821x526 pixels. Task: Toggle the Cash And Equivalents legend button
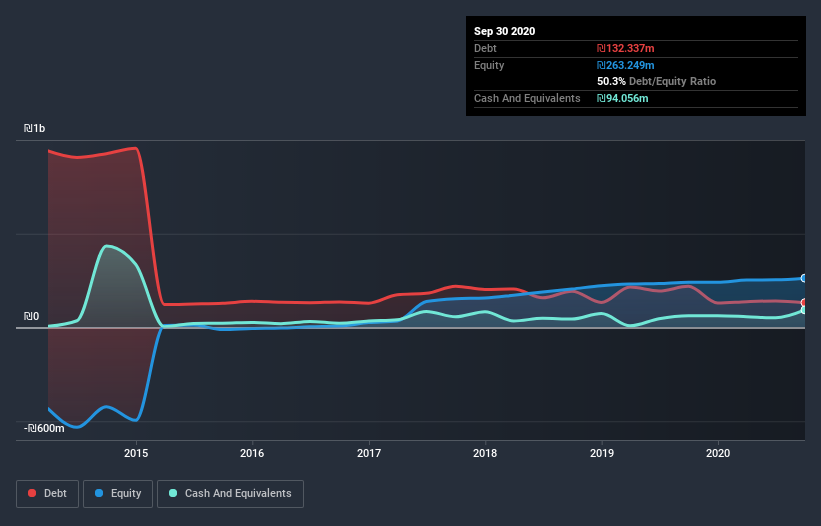230,494
